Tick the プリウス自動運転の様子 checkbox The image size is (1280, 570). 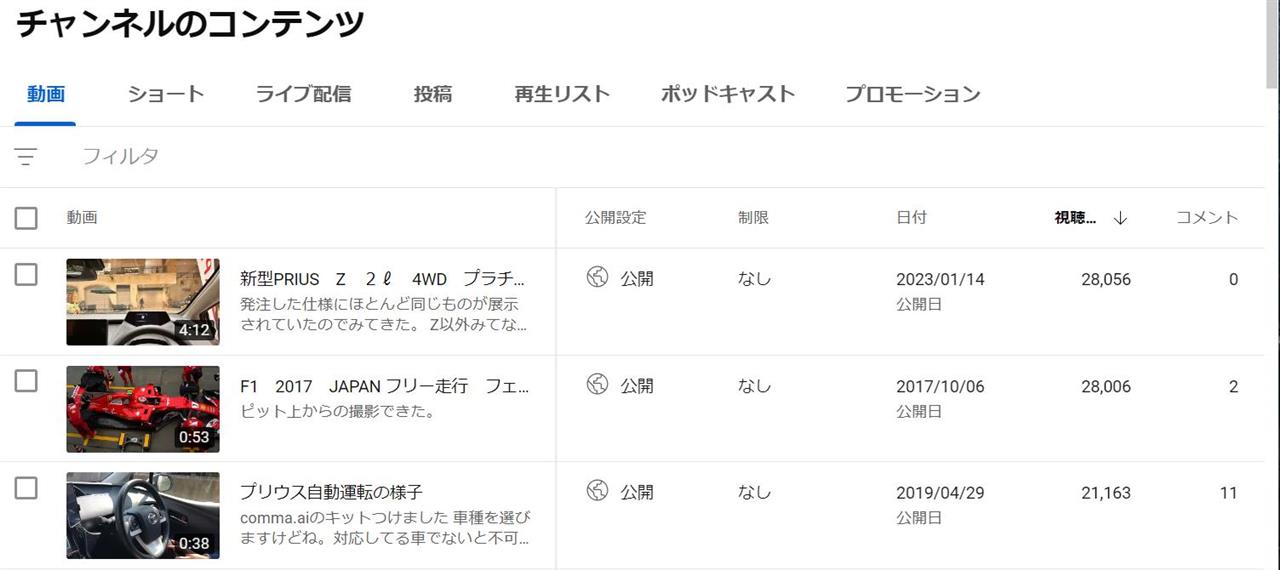click(x=26, y=487)
